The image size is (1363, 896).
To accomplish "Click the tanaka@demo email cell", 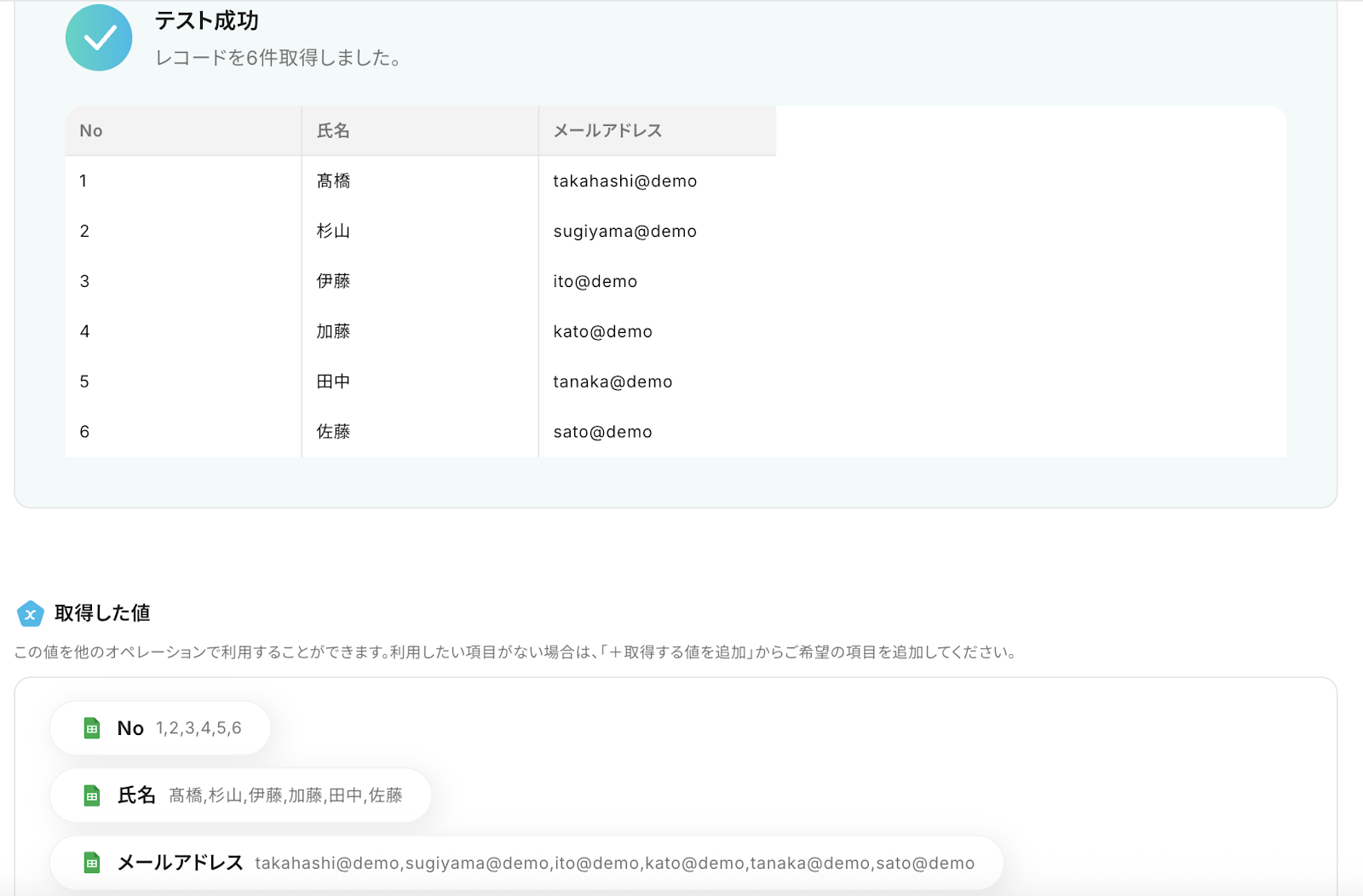I will pyautogui.click(x=612, y=382).
